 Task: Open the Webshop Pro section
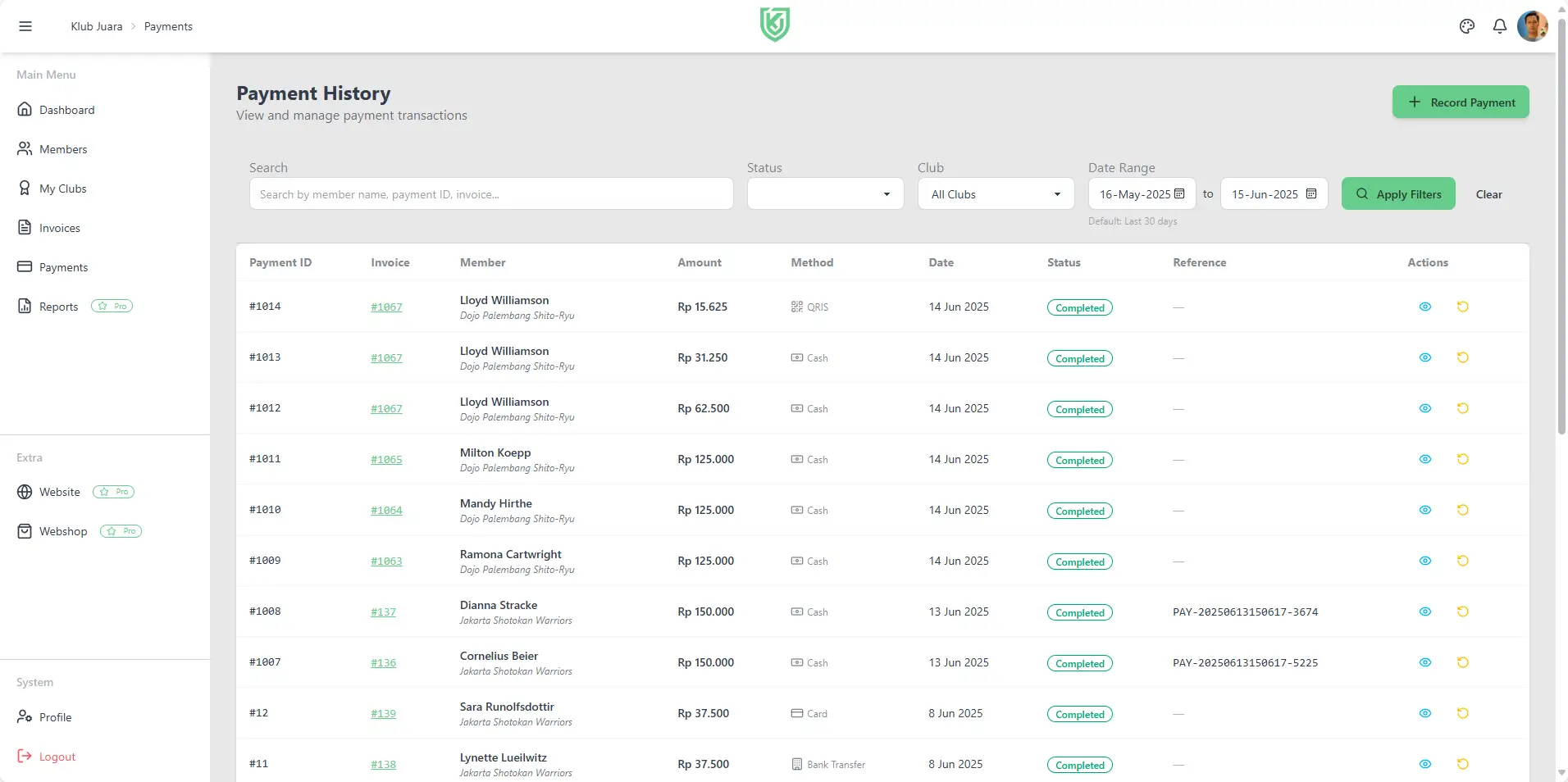62,530
